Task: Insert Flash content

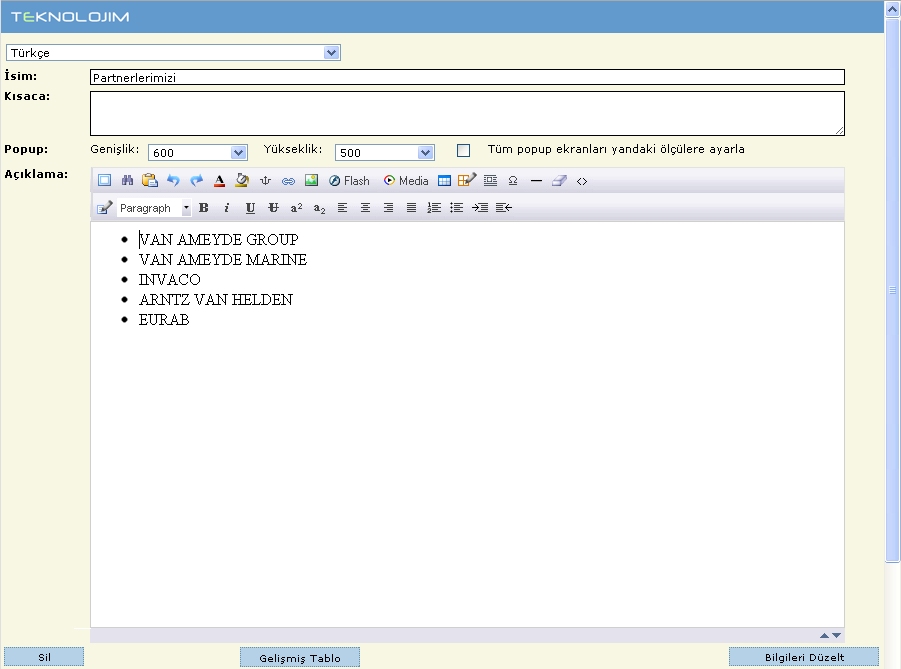Action: [349, 180]
